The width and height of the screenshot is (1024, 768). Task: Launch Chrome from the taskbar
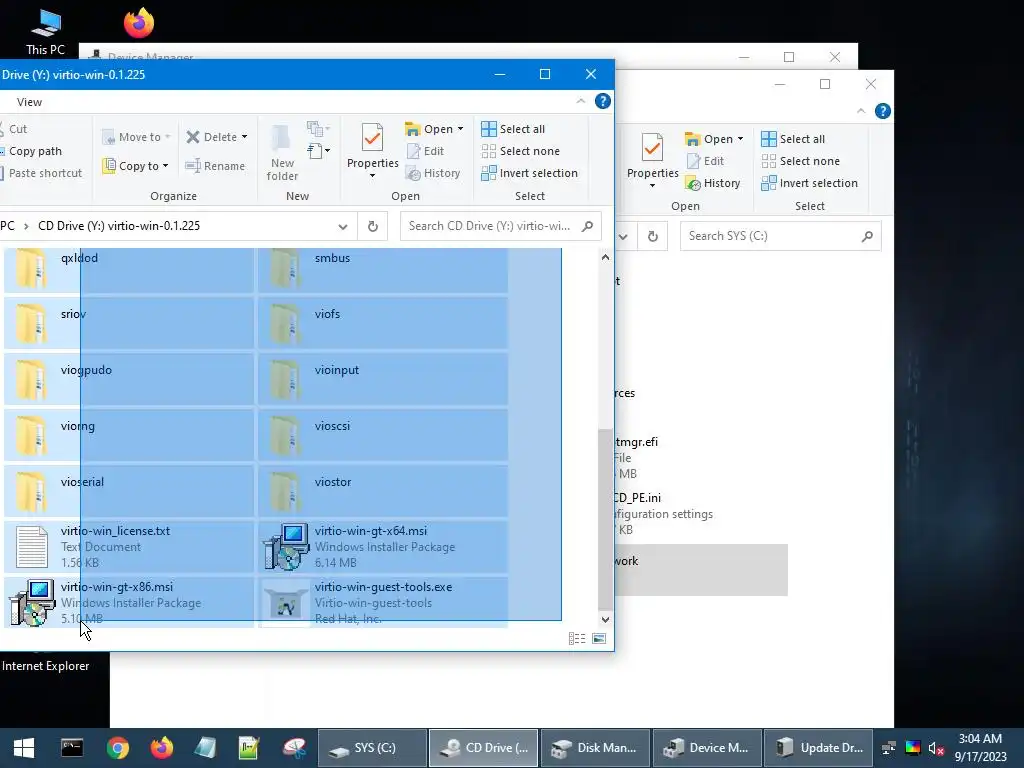coord(118,748)
